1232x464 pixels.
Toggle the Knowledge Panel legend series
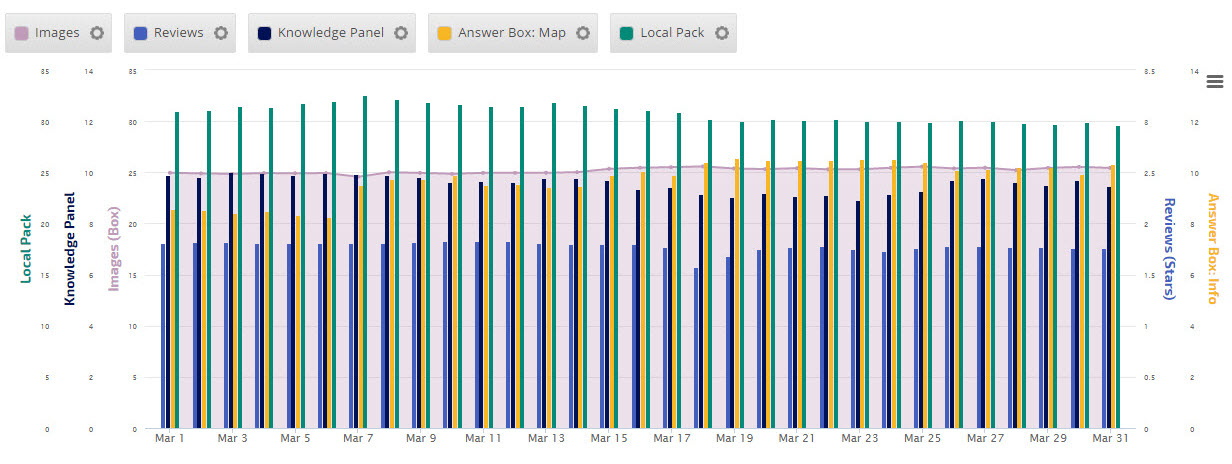[330, 33]
